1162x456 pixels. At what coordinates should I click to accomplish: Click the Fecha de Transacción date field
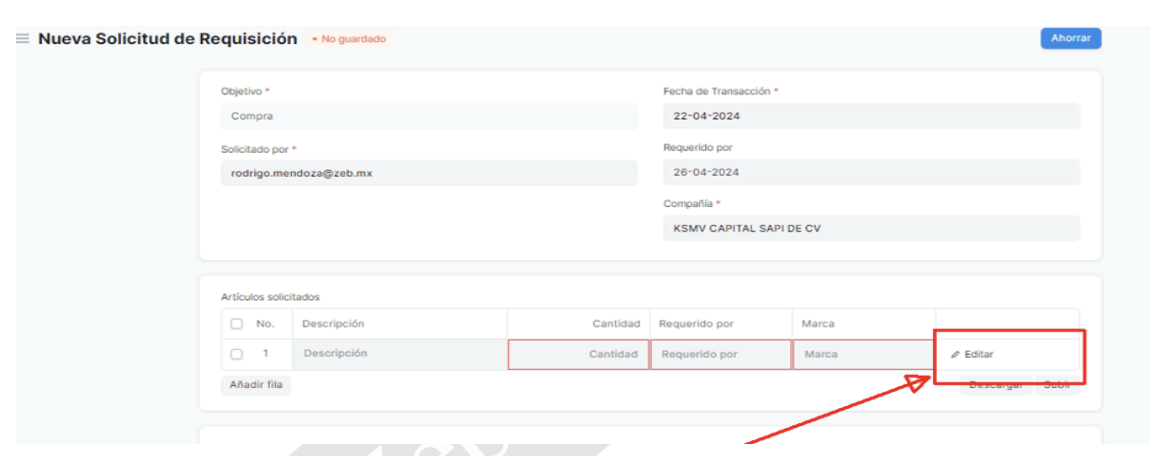870,116
